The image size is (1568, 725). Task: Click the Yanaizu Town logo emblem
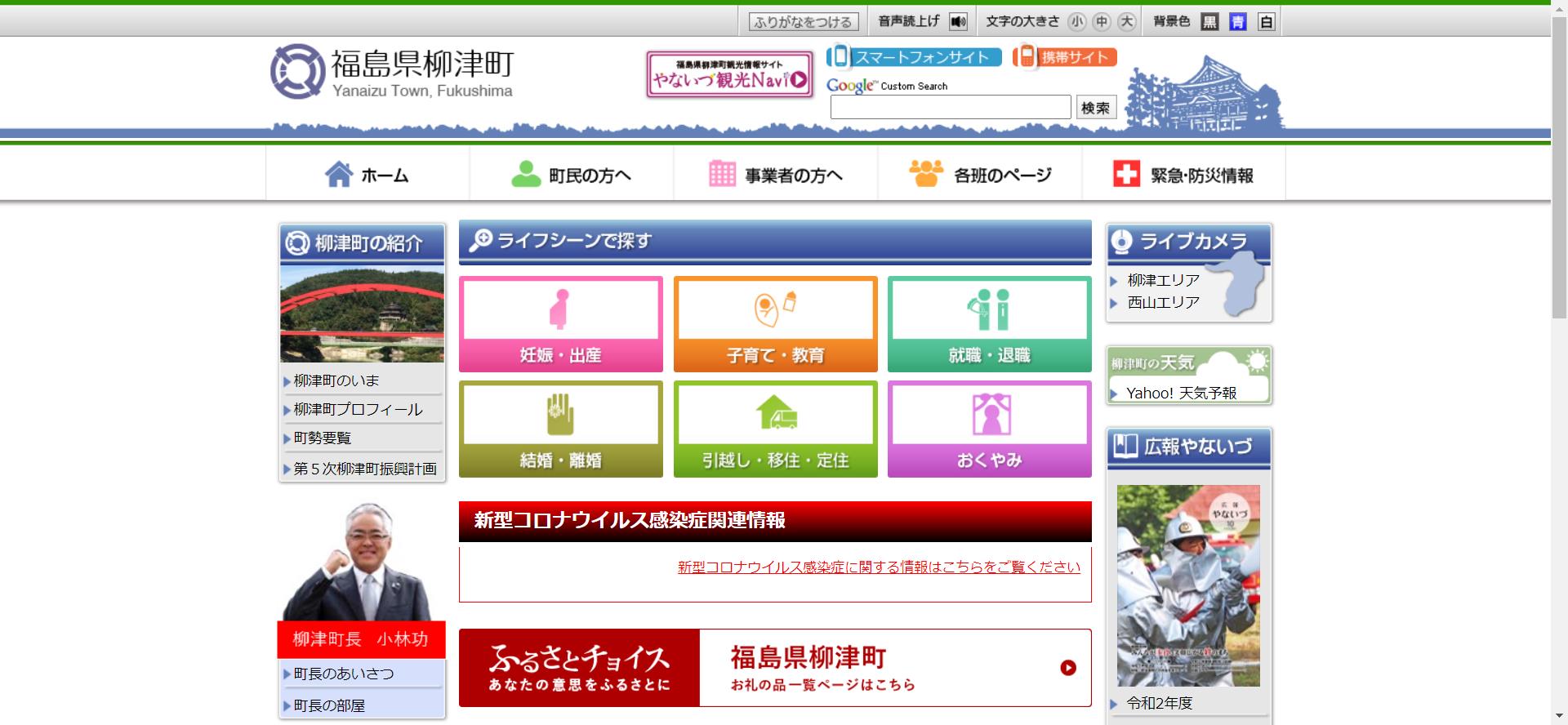coord(298,72)
